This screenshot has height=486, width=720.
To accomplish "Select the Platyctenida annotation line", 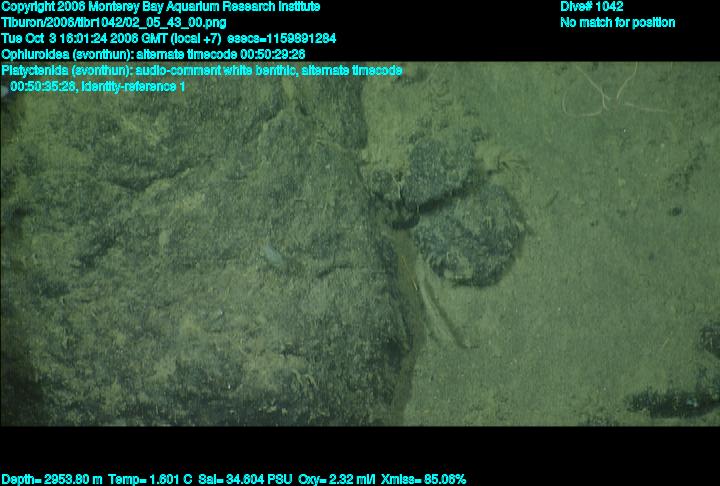I will 201,70.
